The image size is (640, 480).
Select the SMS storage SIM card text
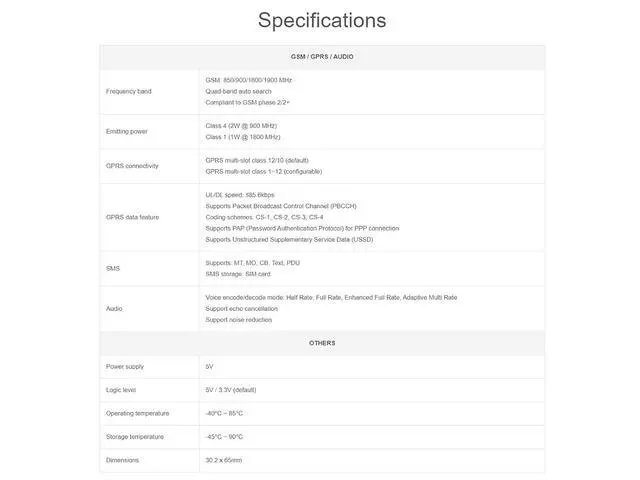(238, 274)
